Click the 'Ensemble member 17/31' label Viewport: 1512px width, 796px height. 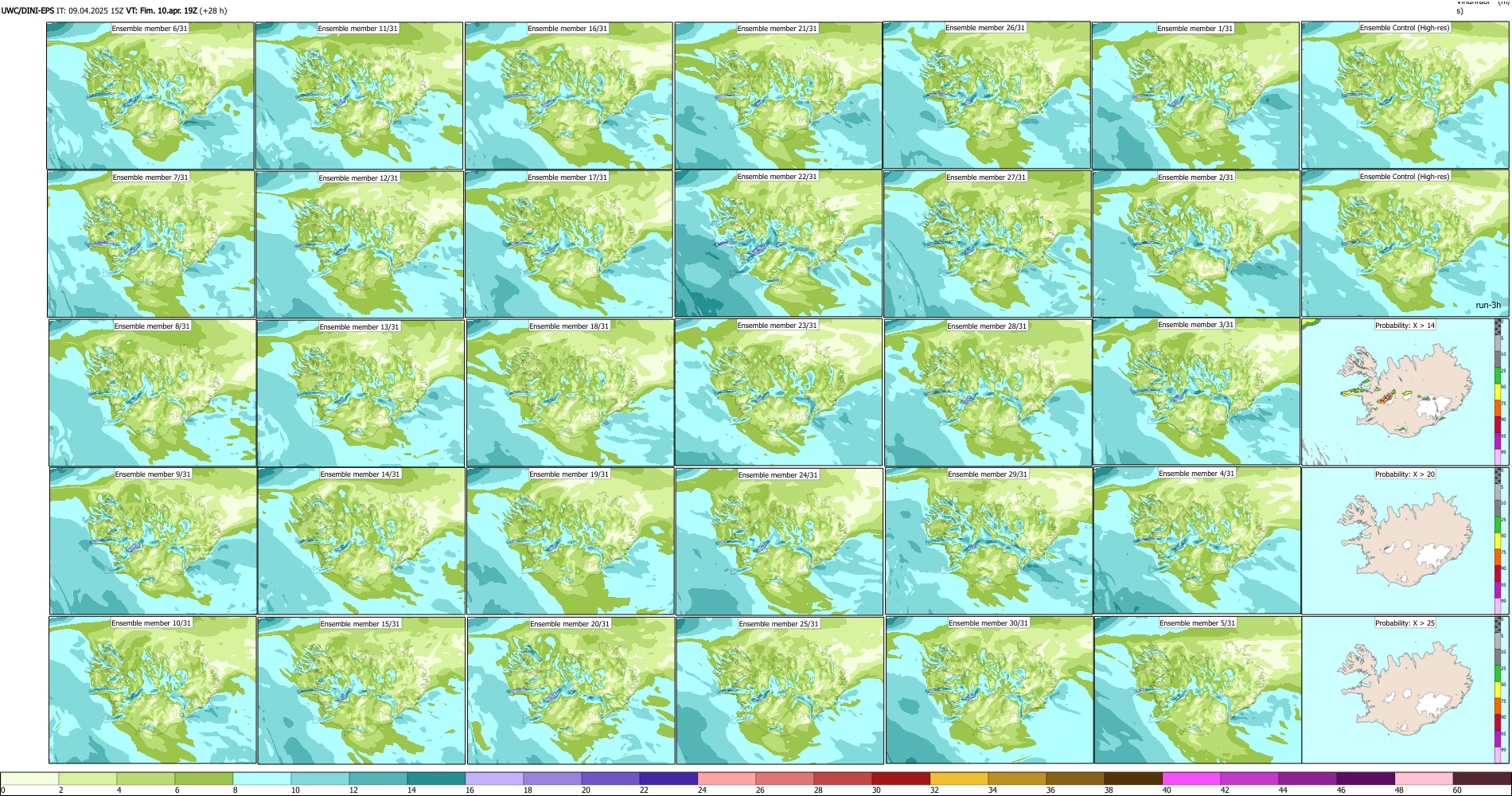pos(567,178)
